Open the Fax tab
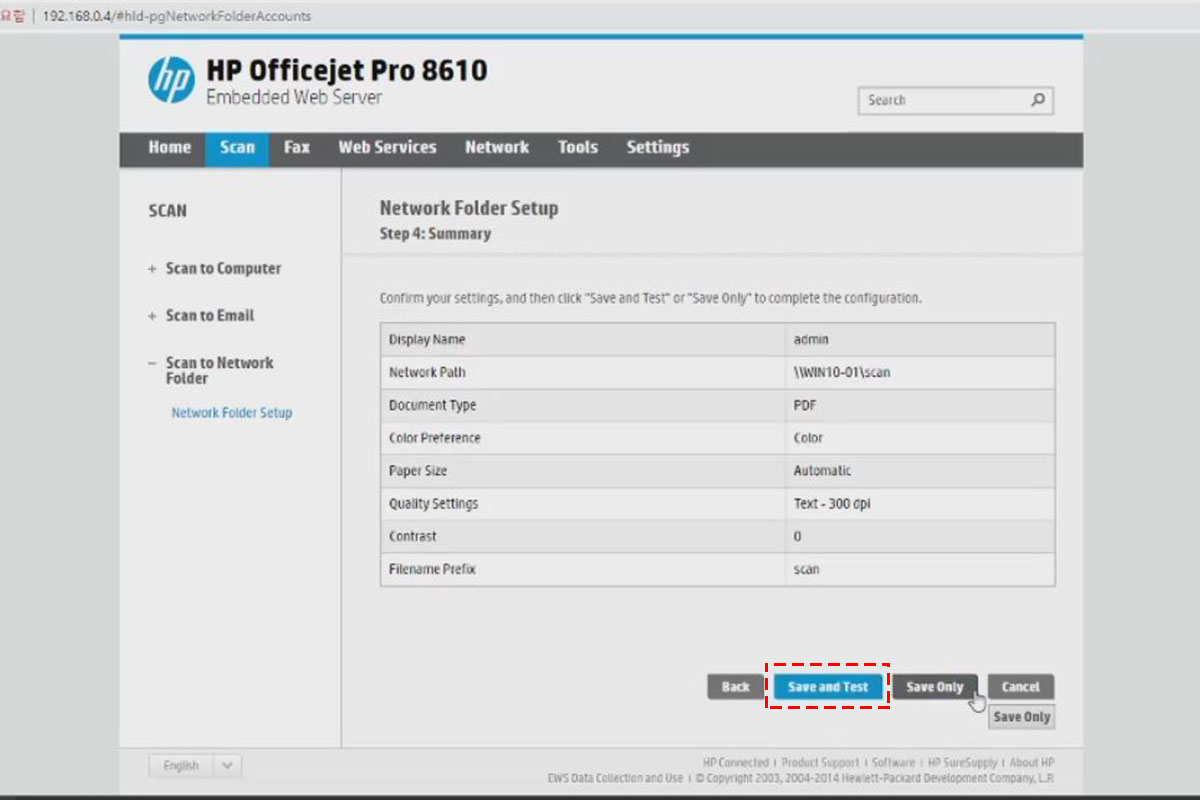This screenshot has height=800, width=1200. click(296, 148)
